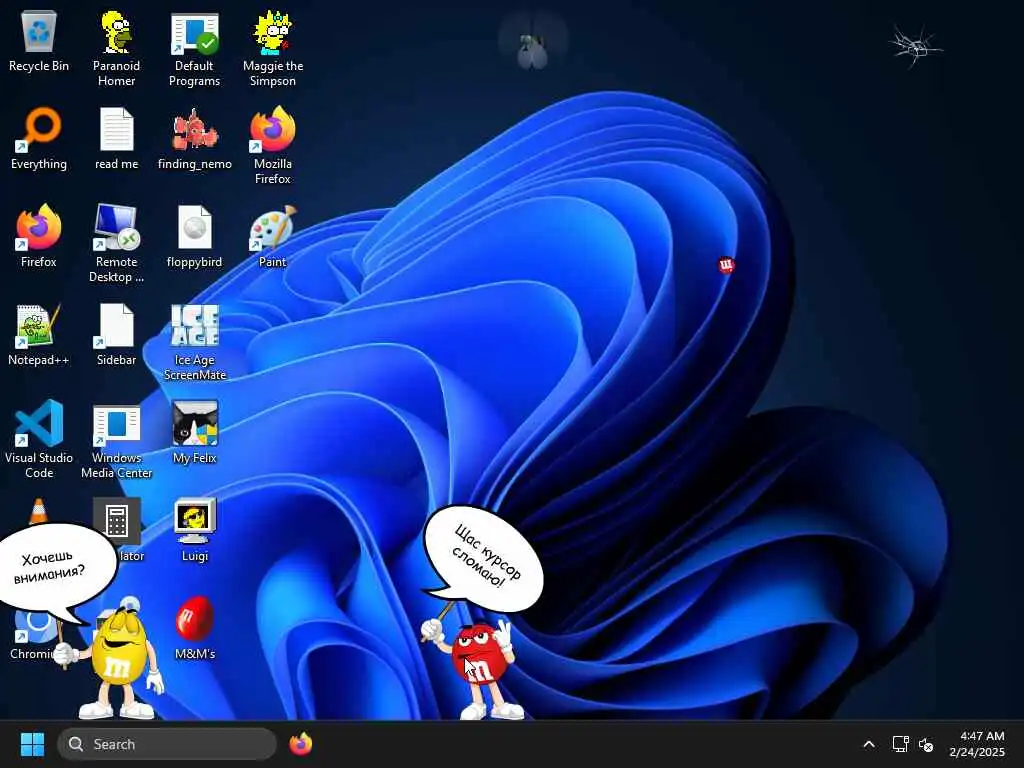Open Visual Studio Code shortcut
Screen dimensions: 1024x768
[39, 440]
